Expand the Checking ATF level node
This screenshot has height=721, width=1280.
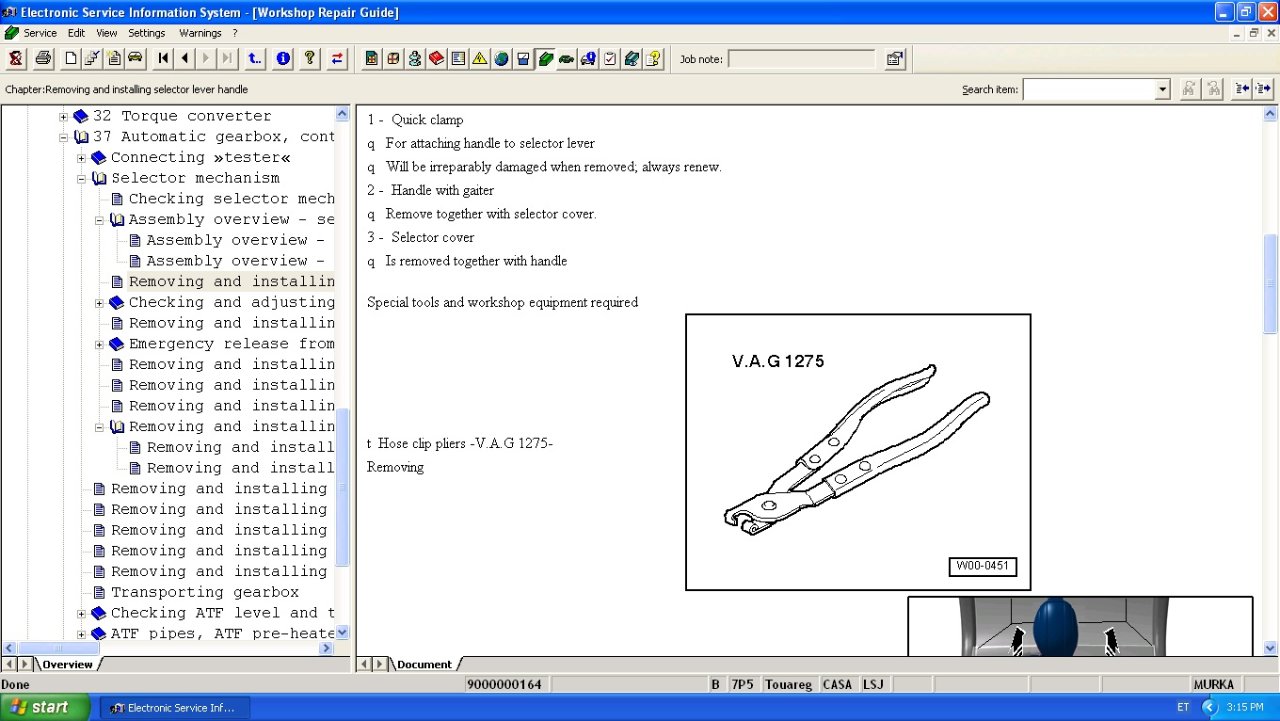[x=82, y=614]
